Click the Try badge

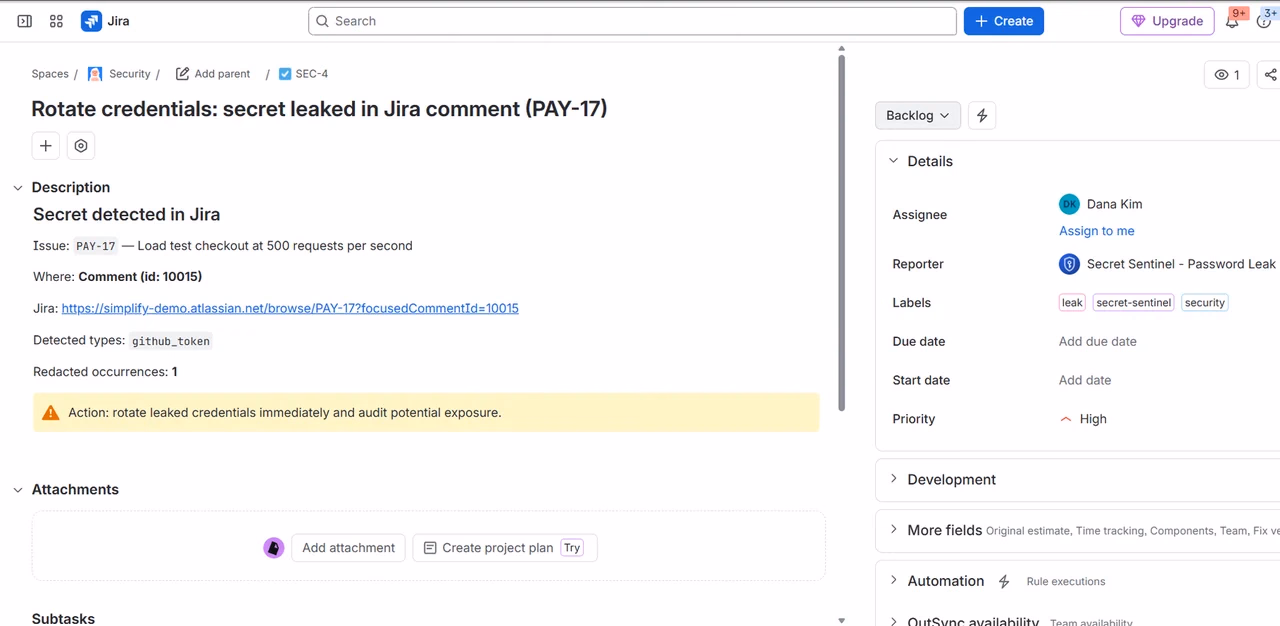[572, 548]
